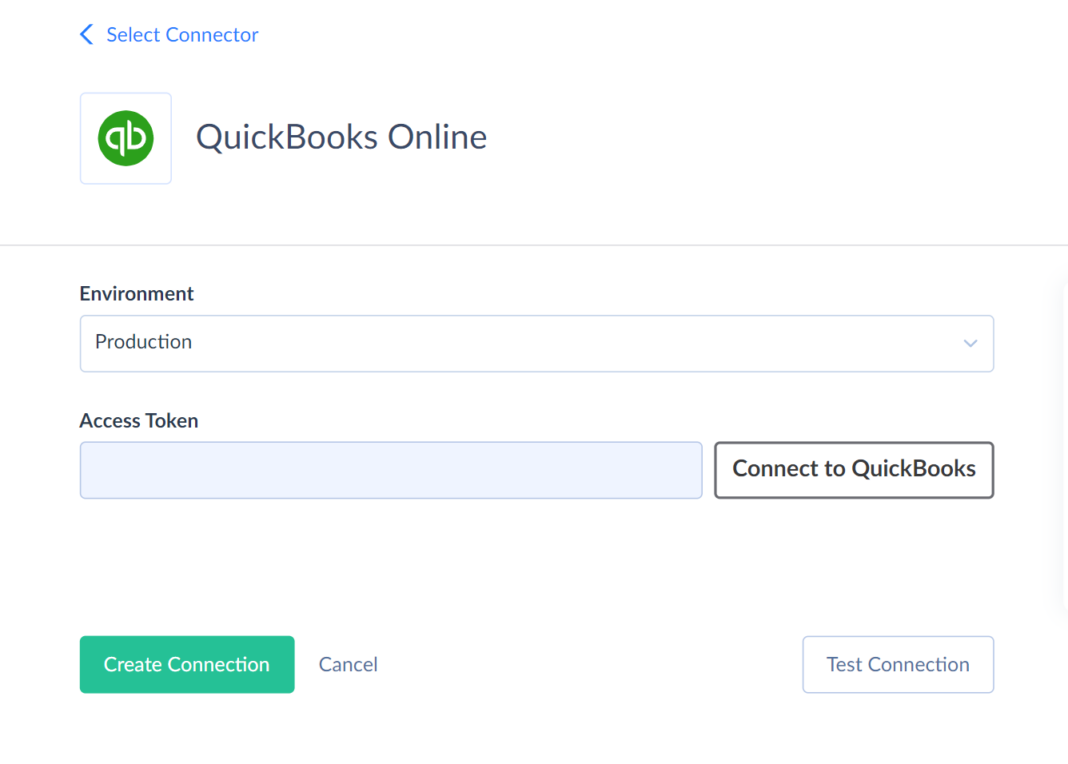
Task: Select the Production value in Environment
Action: coord(144,342)
